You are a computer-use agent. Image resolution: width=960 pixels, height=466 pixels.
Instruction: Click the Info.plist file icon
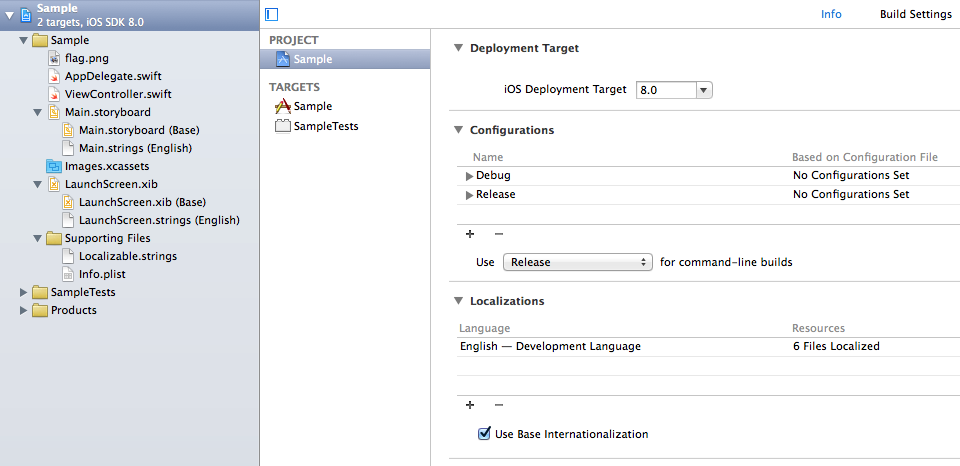[x=69, y=274]
